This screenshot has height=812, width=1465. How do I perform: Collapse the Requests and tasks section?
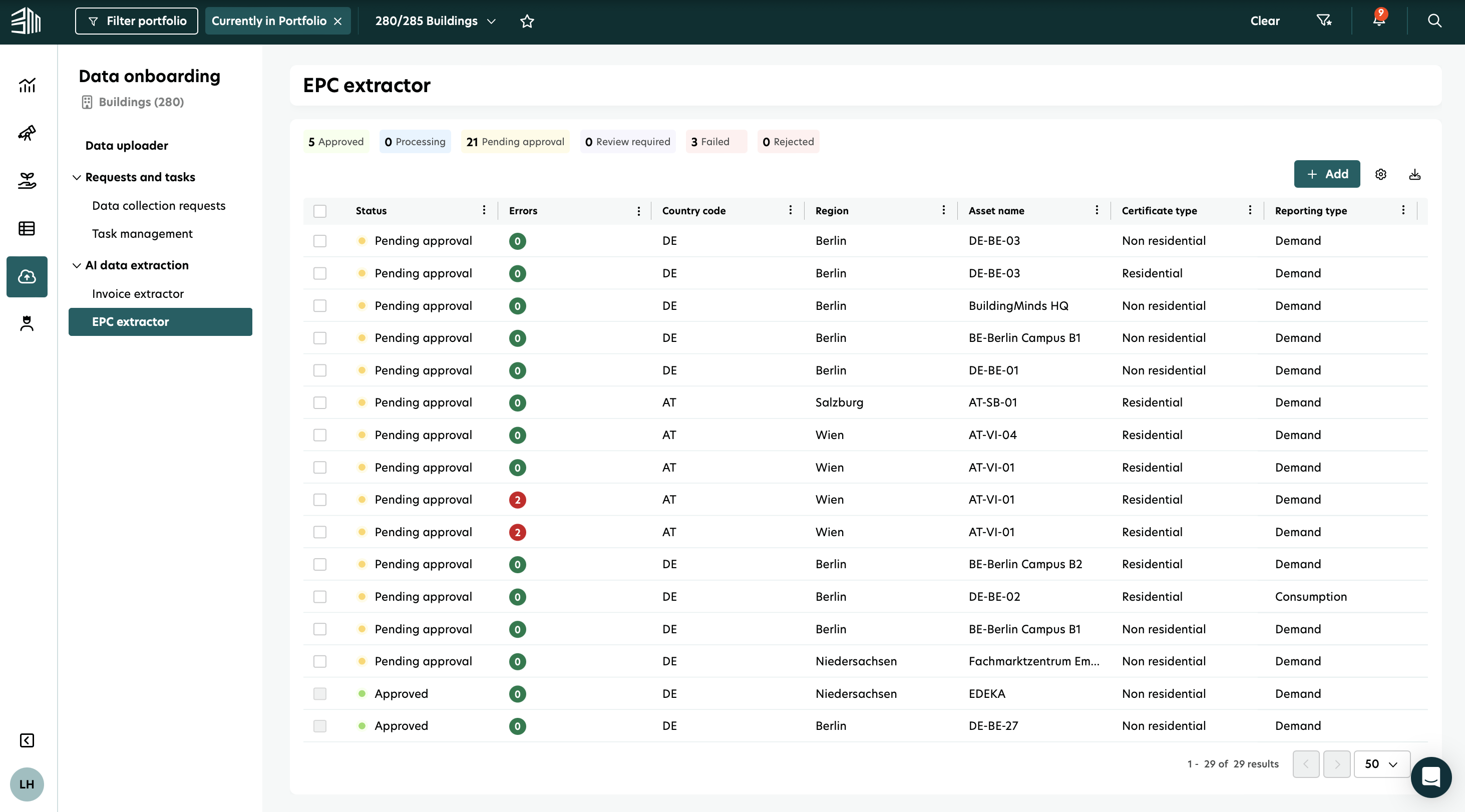click(77, 177)
